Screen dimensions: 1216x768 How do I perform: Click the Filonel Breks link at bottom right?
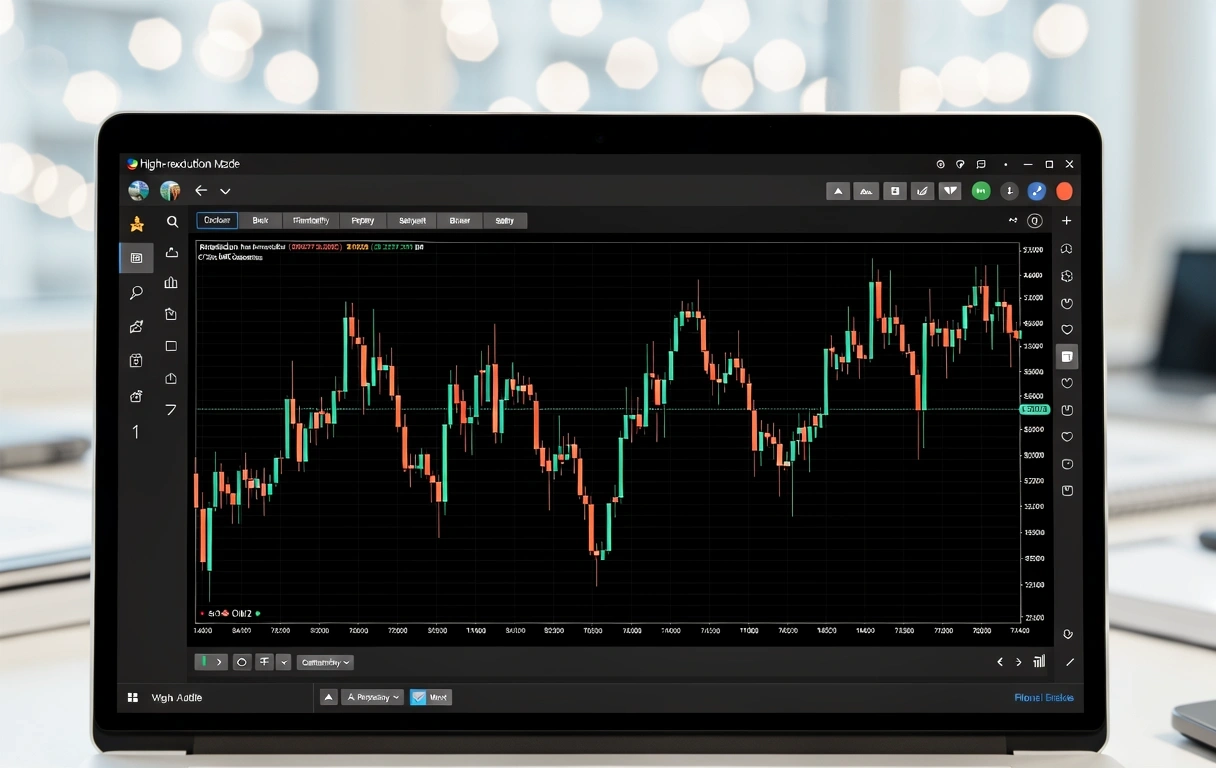[1046, 697]
